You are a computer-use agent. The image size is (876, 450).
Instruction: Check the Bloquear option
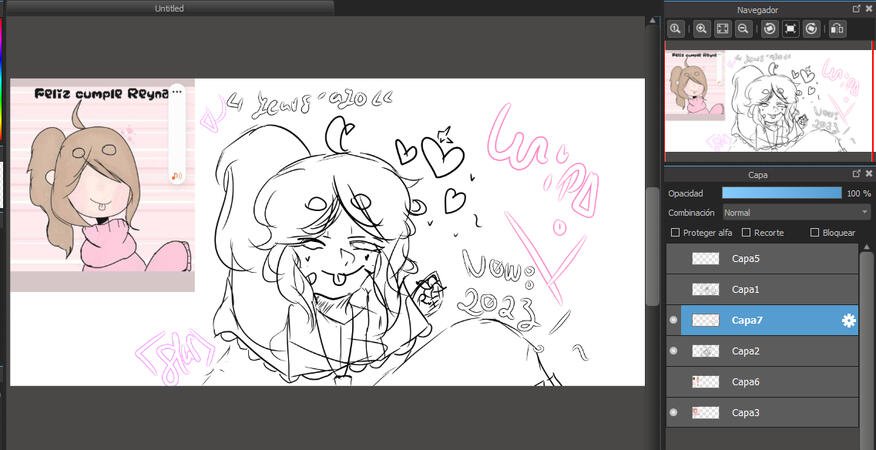[814, 233]
